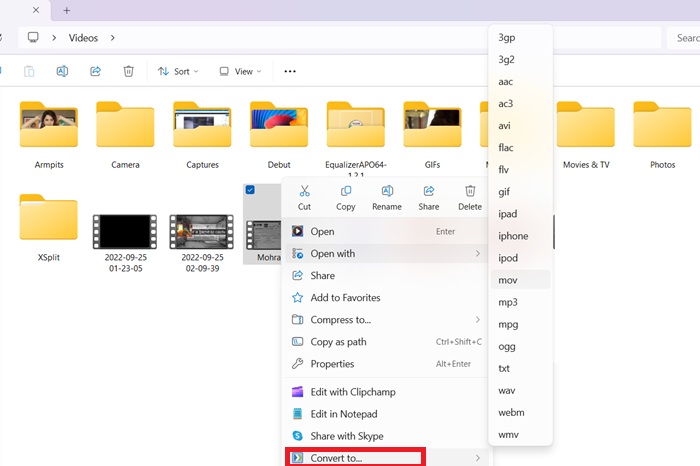Image resolution: width=700 pixels, height=466 pixels.
Task: Click the This PC monitor icon in address bar
Action: (x=33, y=37)
